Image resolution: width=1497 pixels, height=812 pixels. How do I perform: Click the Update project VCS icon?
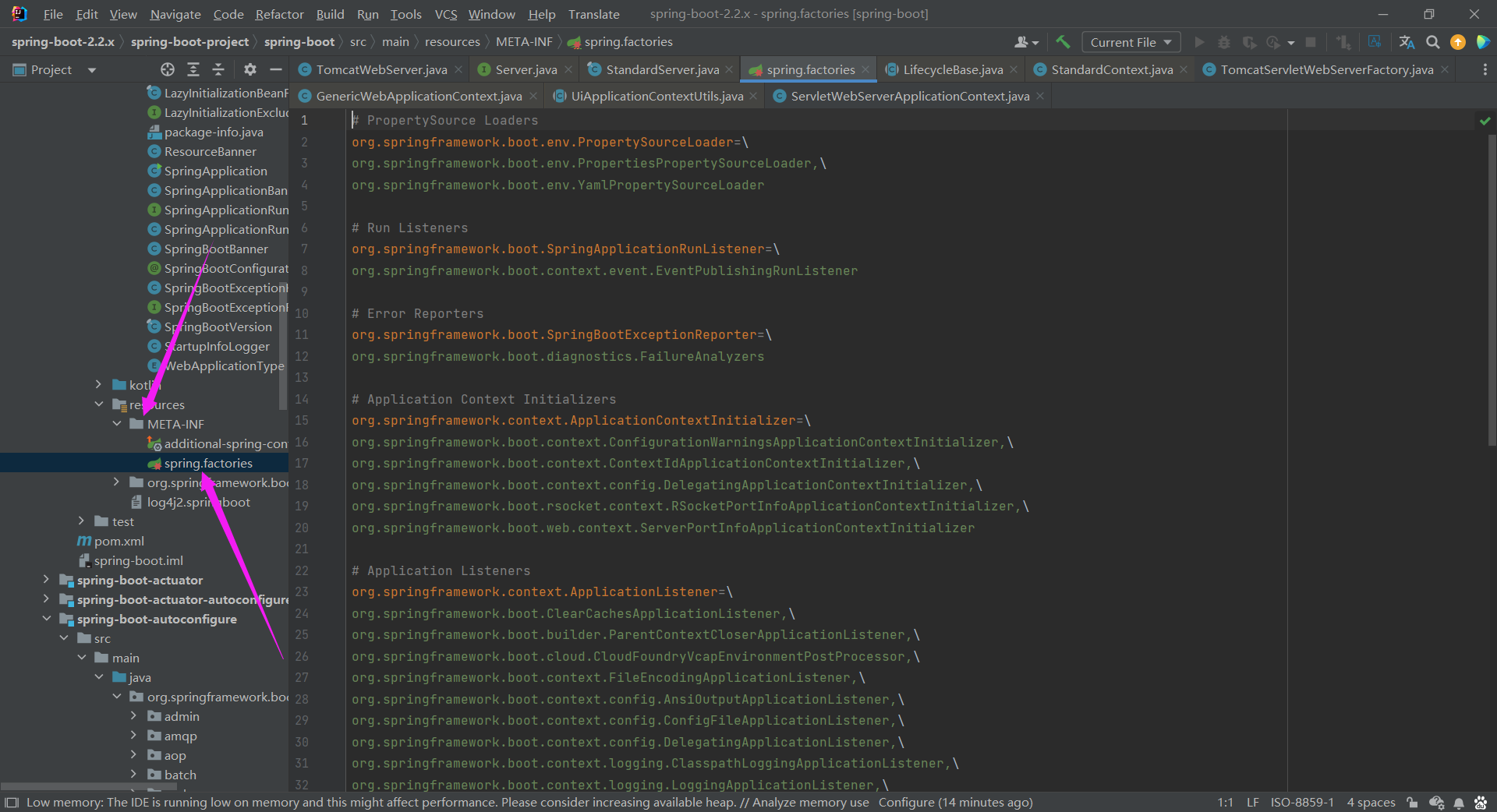click(1343, 42)
